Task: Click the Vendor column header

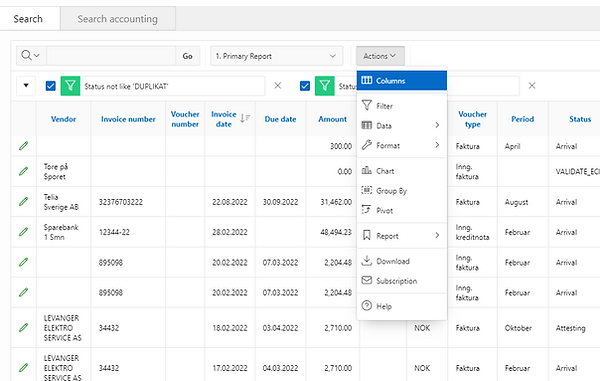Action: tap(63, 119)
